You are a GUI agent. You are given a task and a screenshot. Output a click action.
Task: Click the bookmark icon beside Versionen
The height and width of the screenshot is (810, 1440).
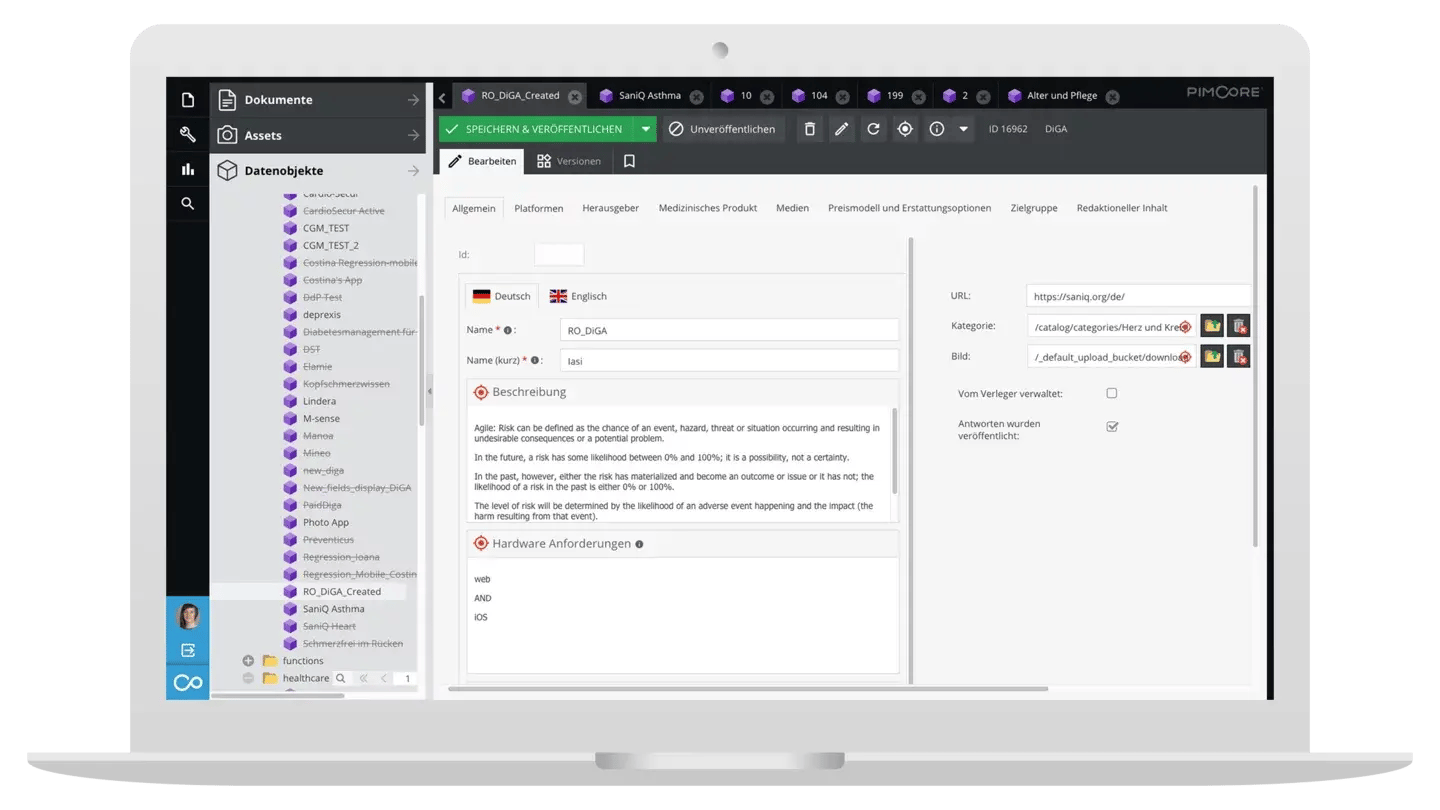click(627, 160)
